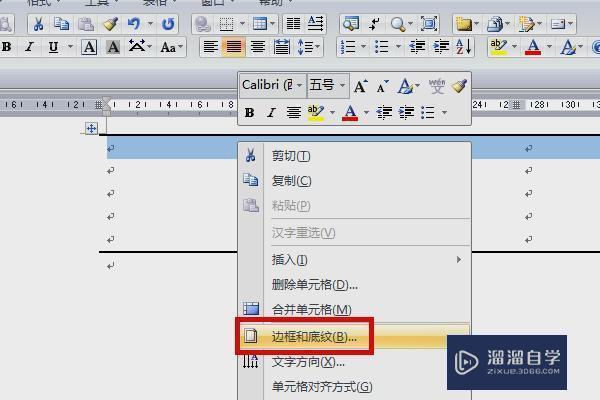
Task: Click the Cut scissors icon in the top toolbar
Action: pos(38,24)
